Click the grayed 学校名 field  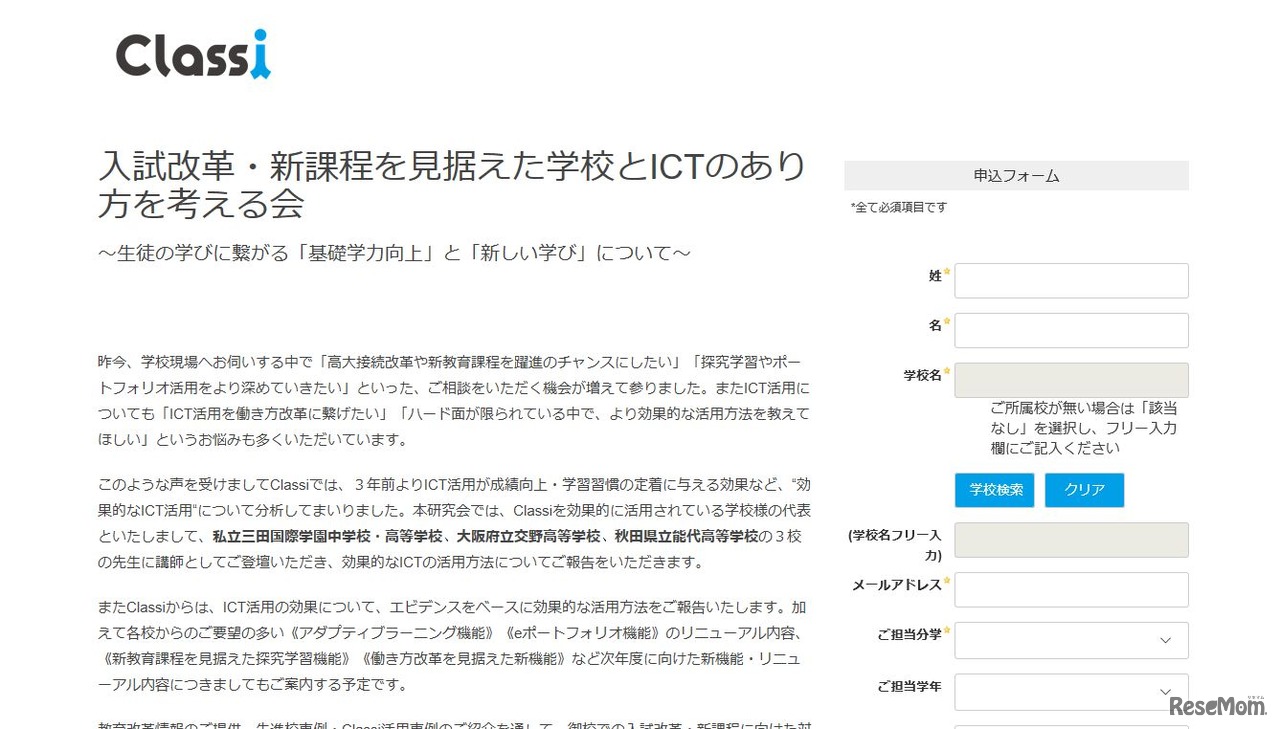pyautogui.click(x=1070, y=380)
